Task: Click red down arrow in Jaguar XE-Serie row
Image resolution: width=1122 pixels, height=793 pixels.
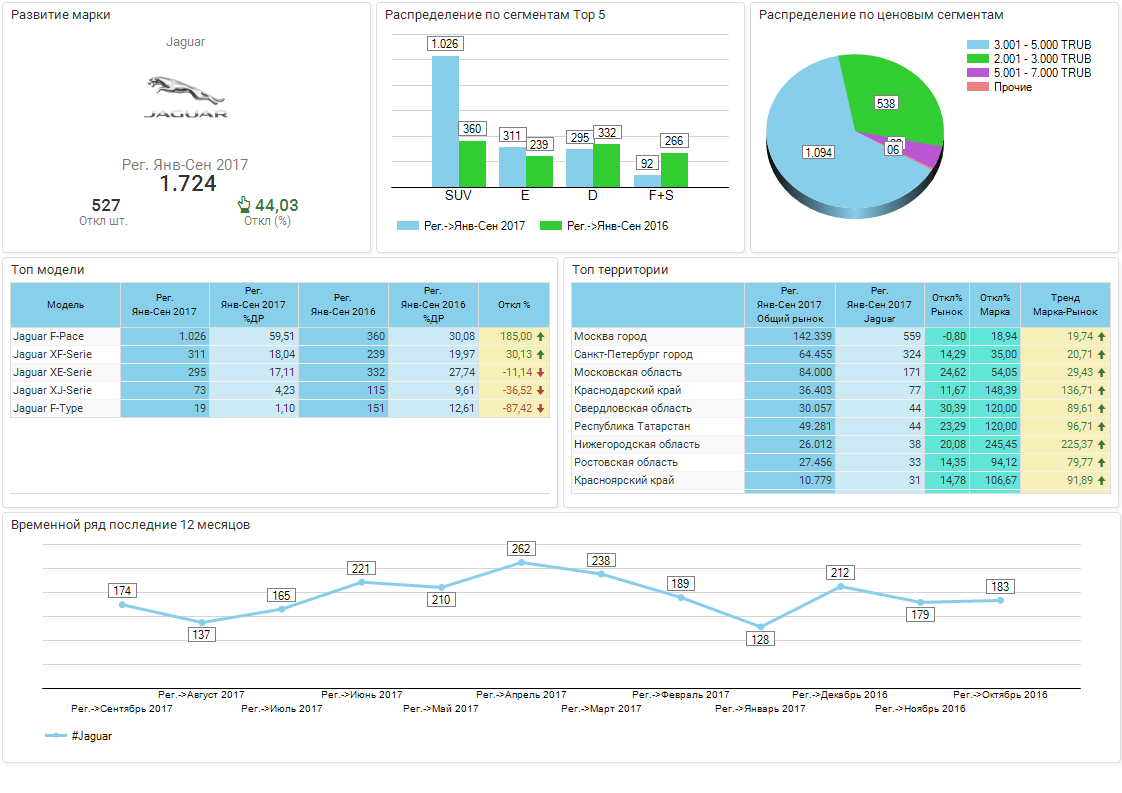Action: coord(541,373)
